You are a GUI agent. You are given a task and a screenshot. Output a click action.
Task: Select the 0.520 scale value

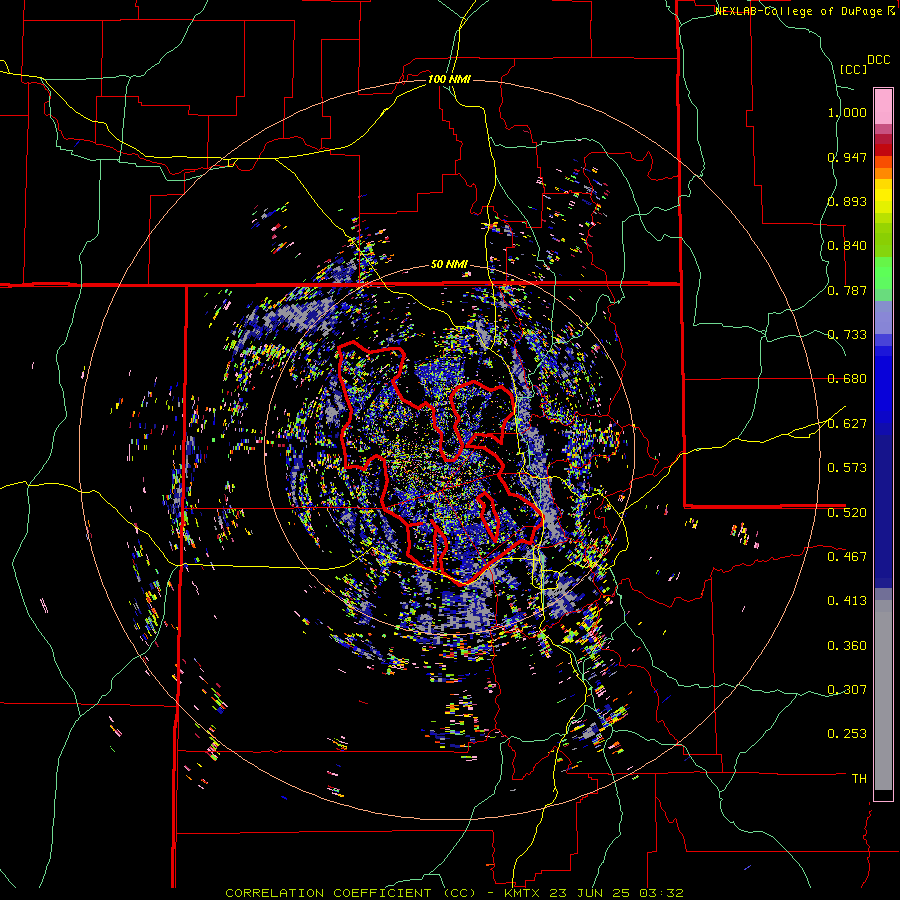(847, 513)
